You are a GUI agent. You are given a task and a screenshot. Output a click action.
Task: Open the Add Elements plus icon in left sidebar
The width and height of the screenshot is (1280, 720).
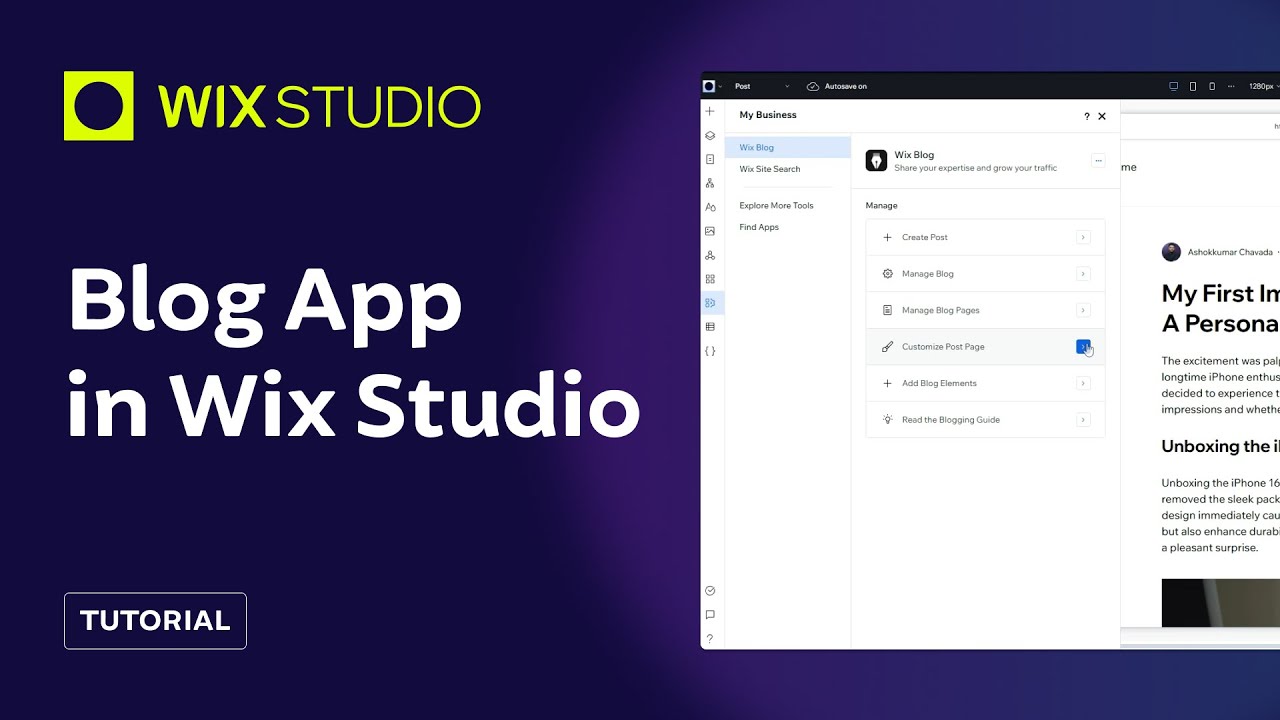[710, 111]
